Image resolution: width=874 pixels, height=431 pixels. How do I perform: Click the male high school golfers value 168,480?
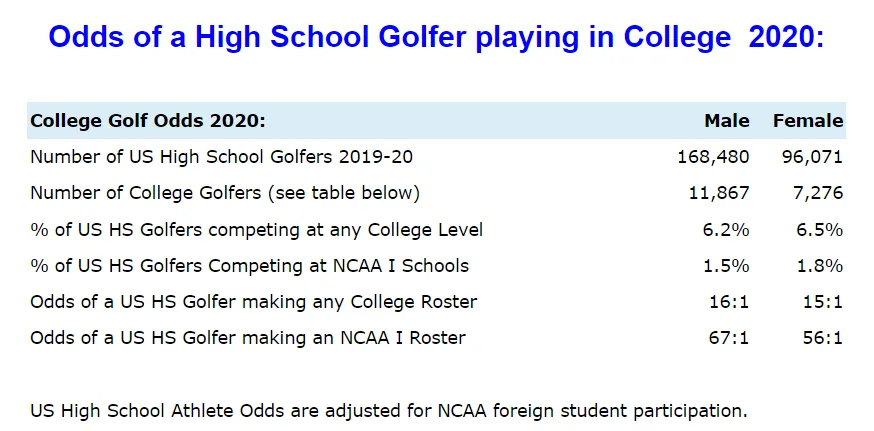tap(713, 157)
